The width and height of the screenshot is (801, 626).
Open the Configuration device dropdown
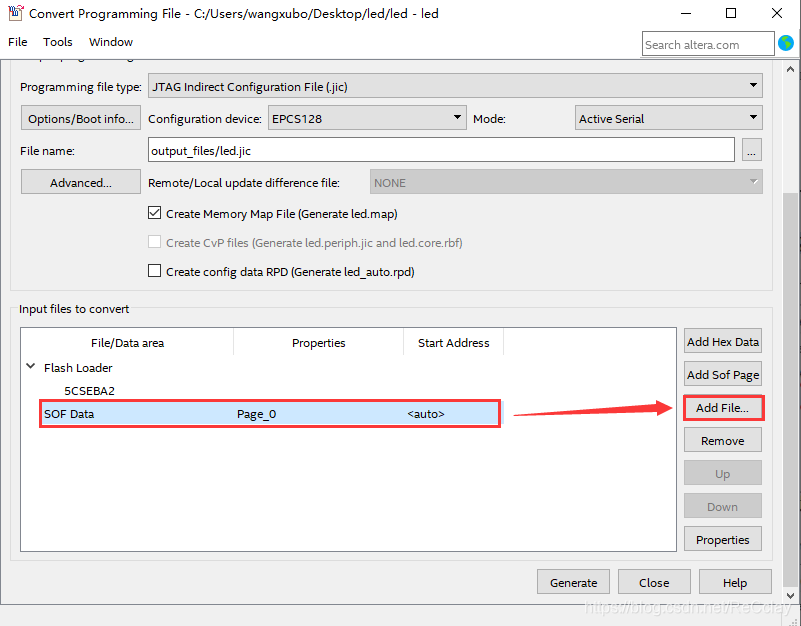[x=367, y=118]
